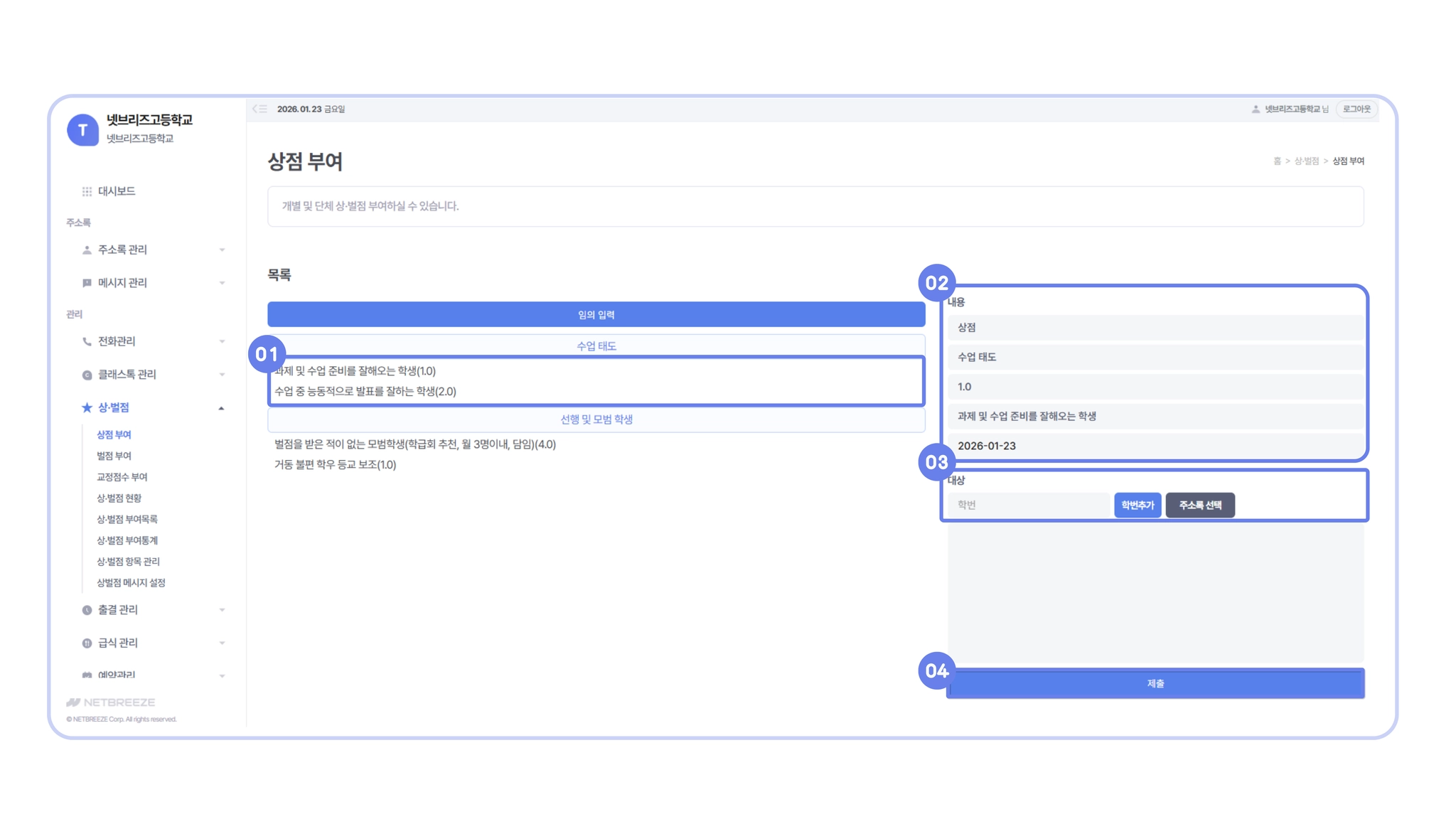Expand the 클래스톡 관리 dropdown arrow

(x=222, y=375)
